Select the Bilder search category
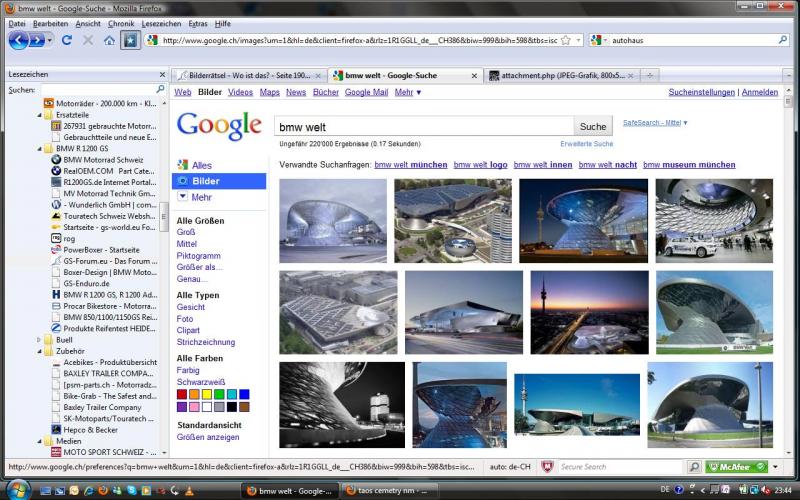This screenshot has height=500, width=800. pos(219,181)
